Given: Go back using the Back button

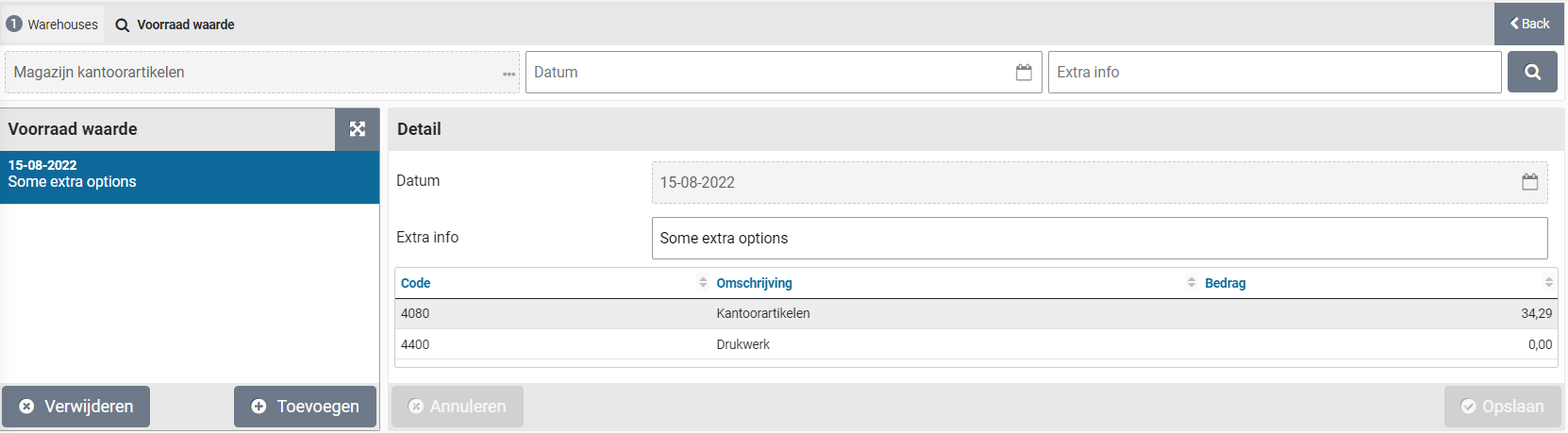Looking at the screenshot, I should pyautogui.click(x=1529, y=24).
